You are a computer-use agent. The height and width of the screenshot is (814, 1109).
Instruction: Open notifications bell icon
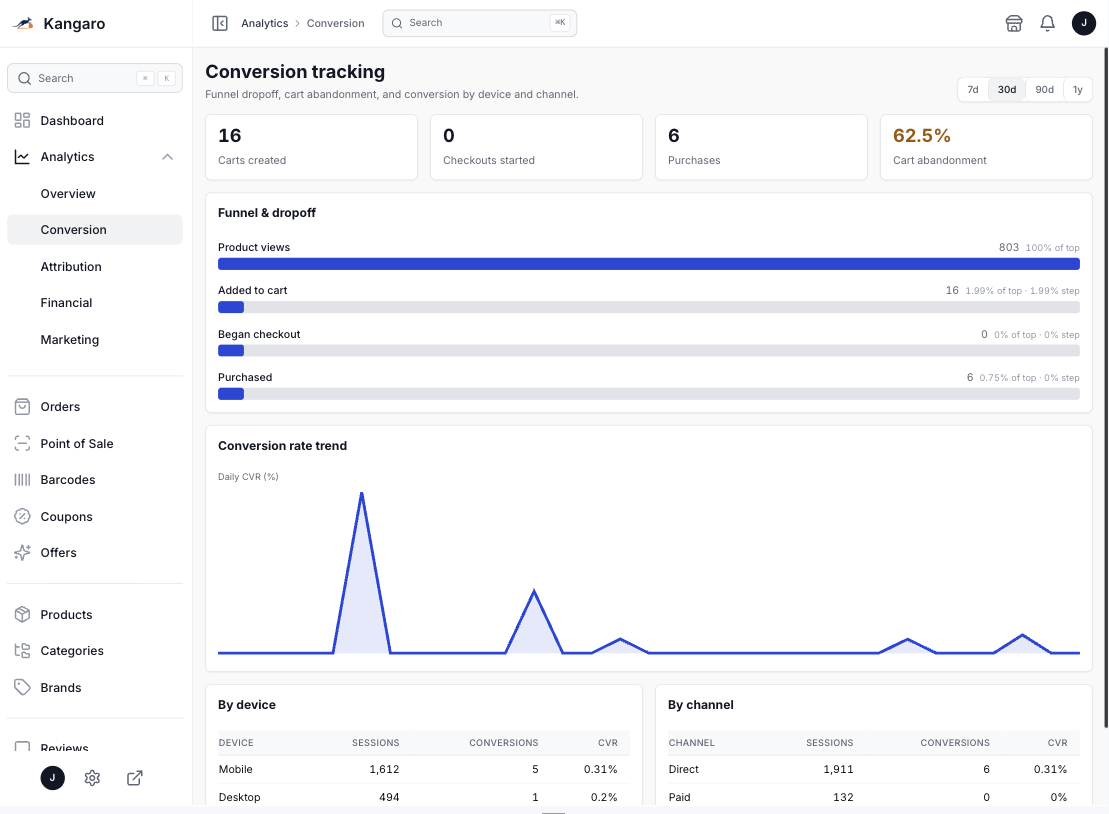click(x=1047, y=23)
